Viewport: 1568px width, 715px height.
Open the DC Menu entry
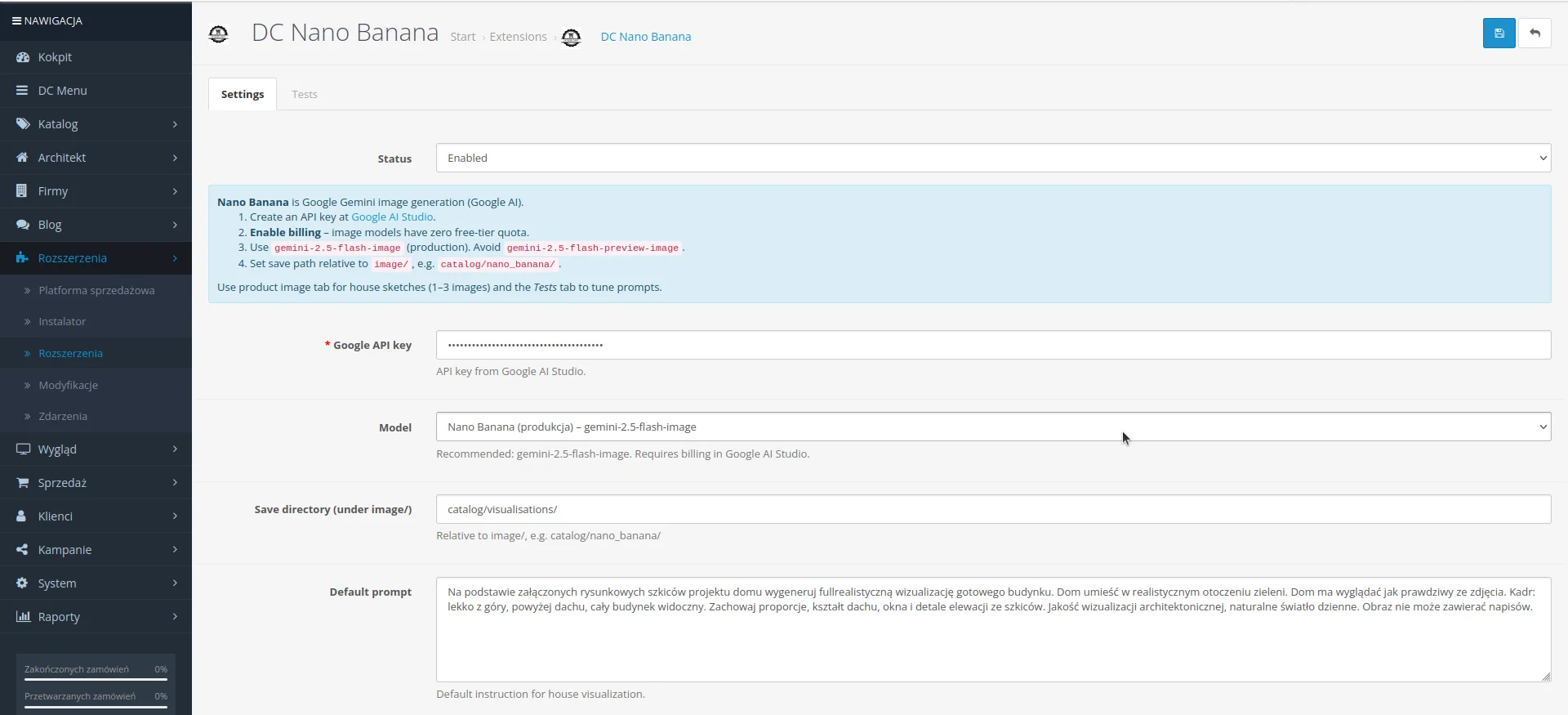click(x=96, y=91)
